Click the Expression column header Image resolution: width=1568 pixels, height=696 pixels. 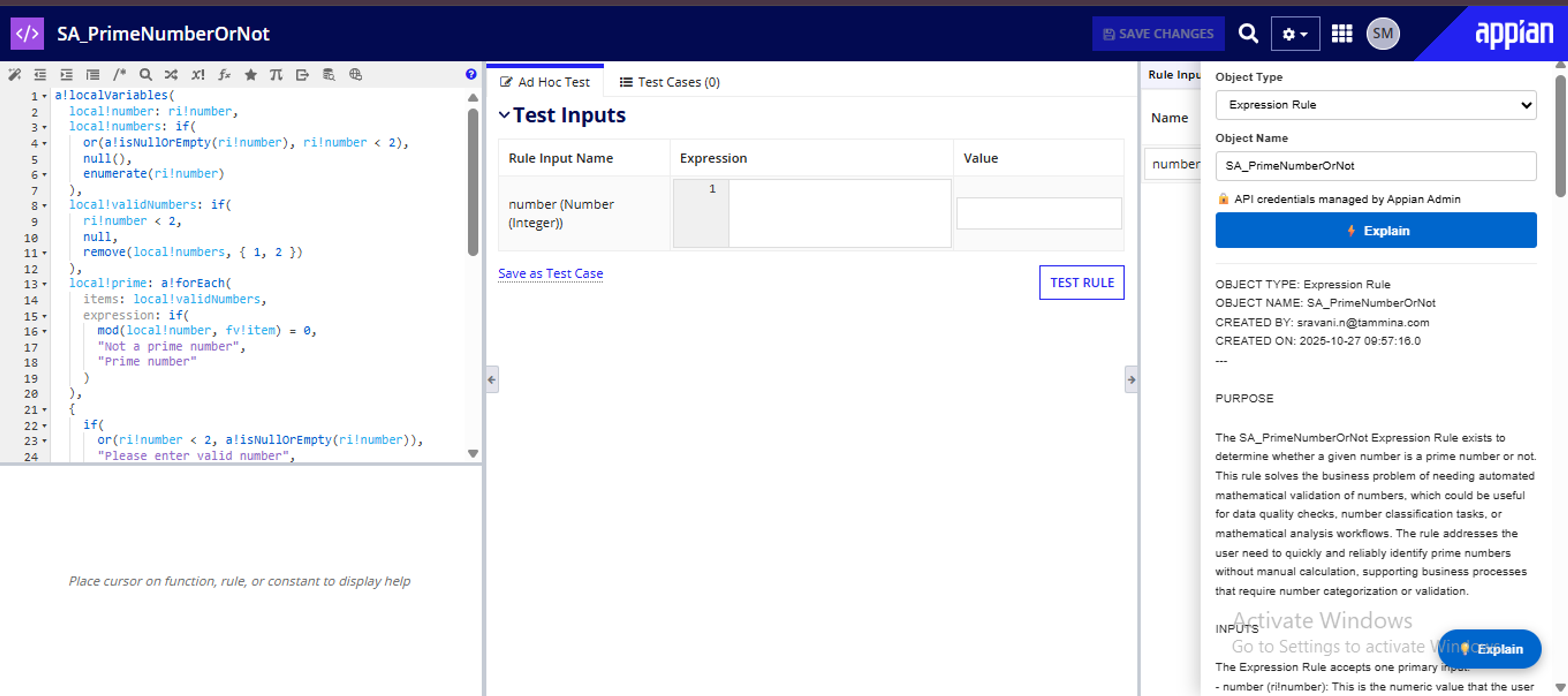pyautogui.click(x=713, y=158)
